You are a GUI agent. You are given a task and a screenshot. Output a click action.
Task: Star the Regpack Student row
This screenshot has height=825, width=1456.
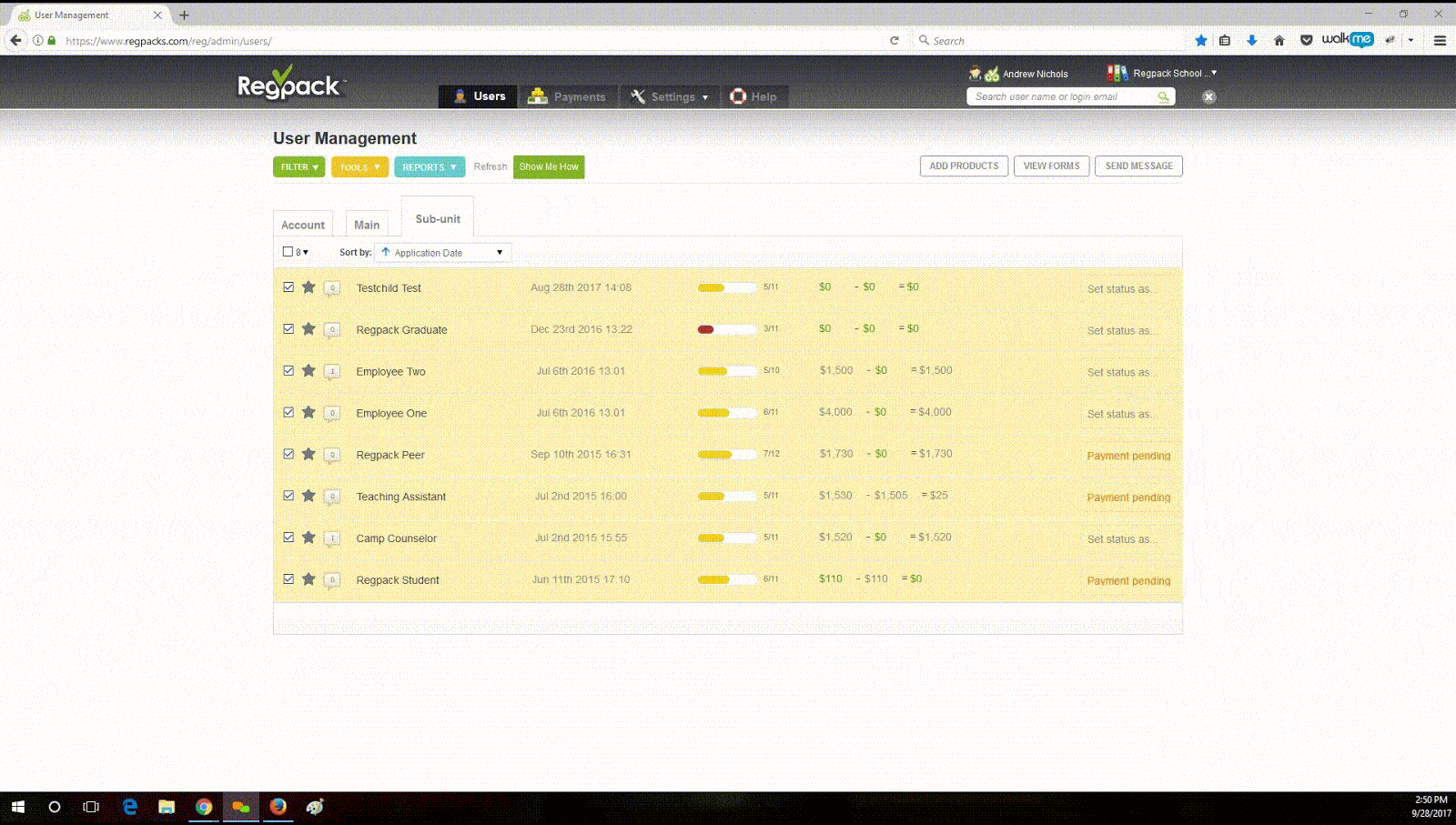[308, 579]
